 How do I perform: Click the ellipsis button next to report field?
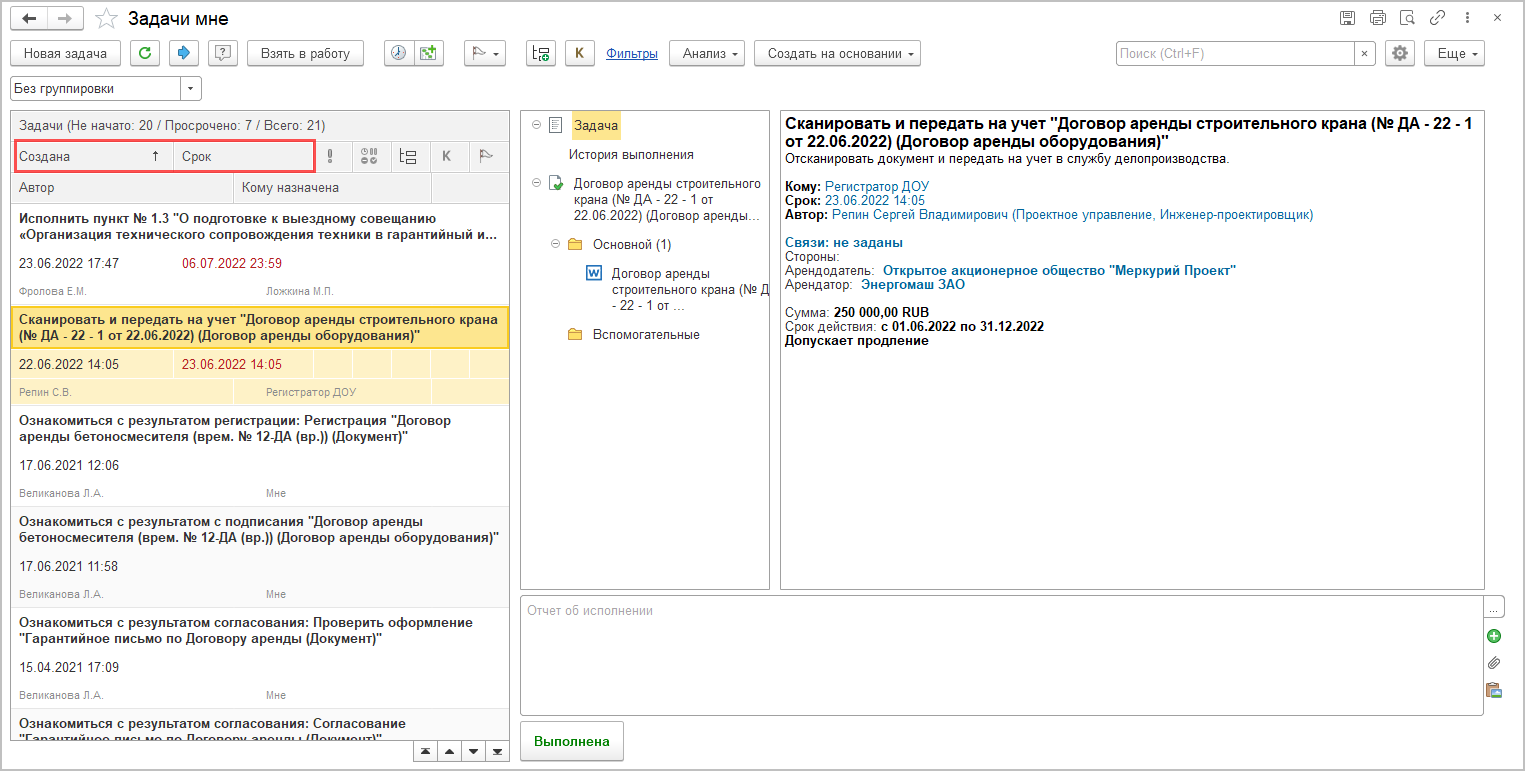(1494, 607)
